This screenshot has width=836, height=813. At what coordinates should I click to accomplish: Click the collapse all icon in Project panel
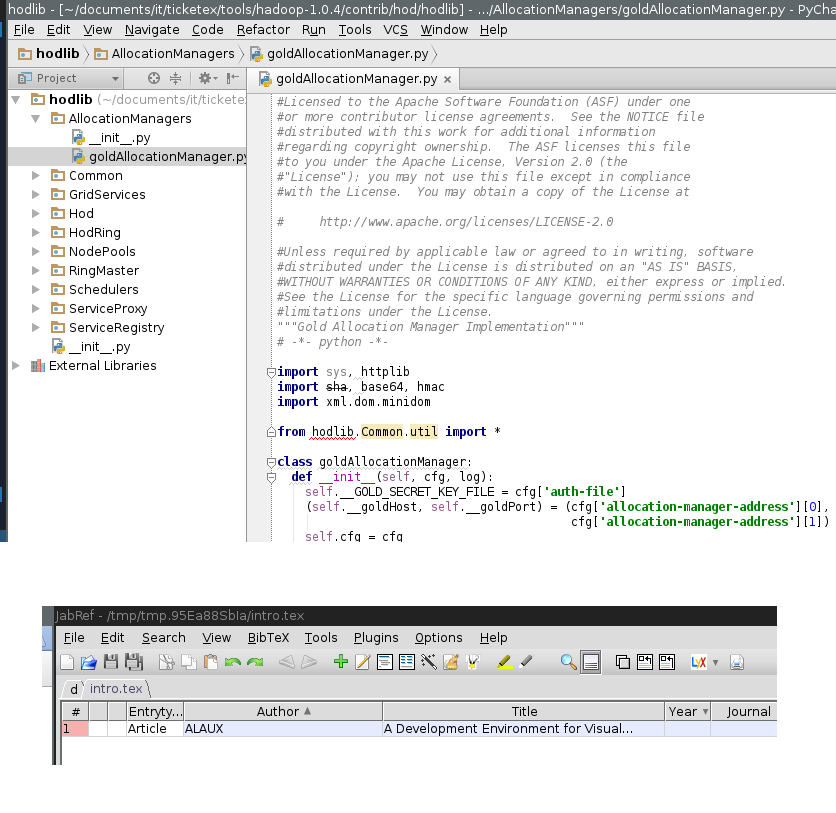pos(175,78)
